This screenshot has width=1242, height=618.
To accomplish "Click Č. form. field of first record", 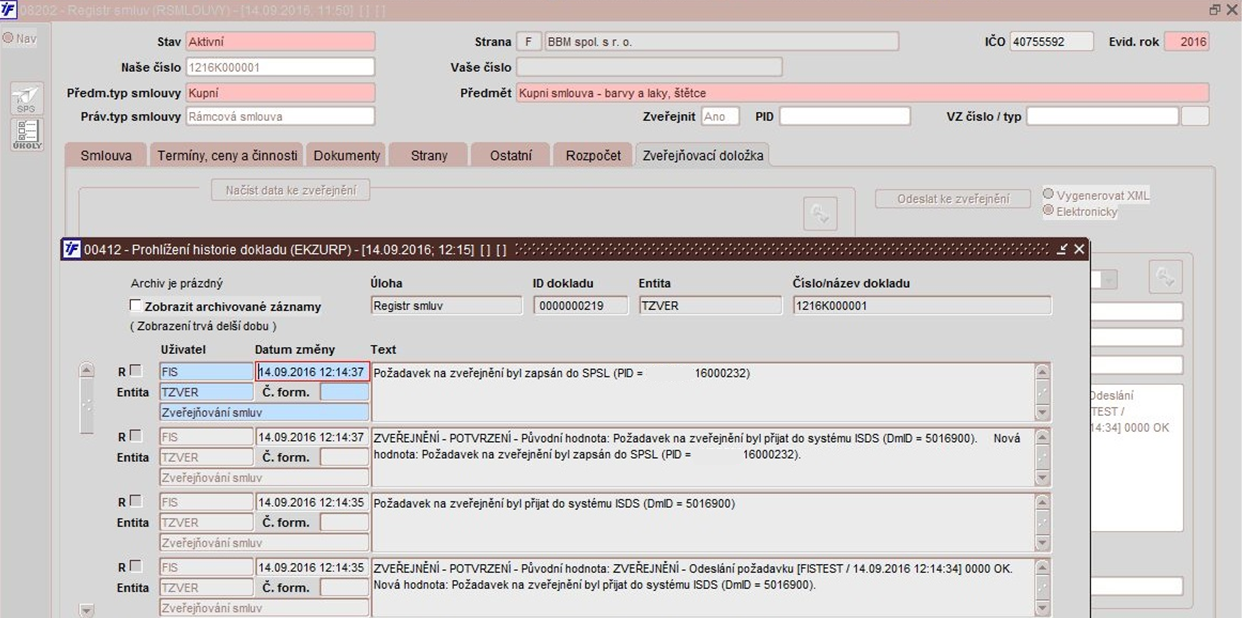I will [344, 392].
